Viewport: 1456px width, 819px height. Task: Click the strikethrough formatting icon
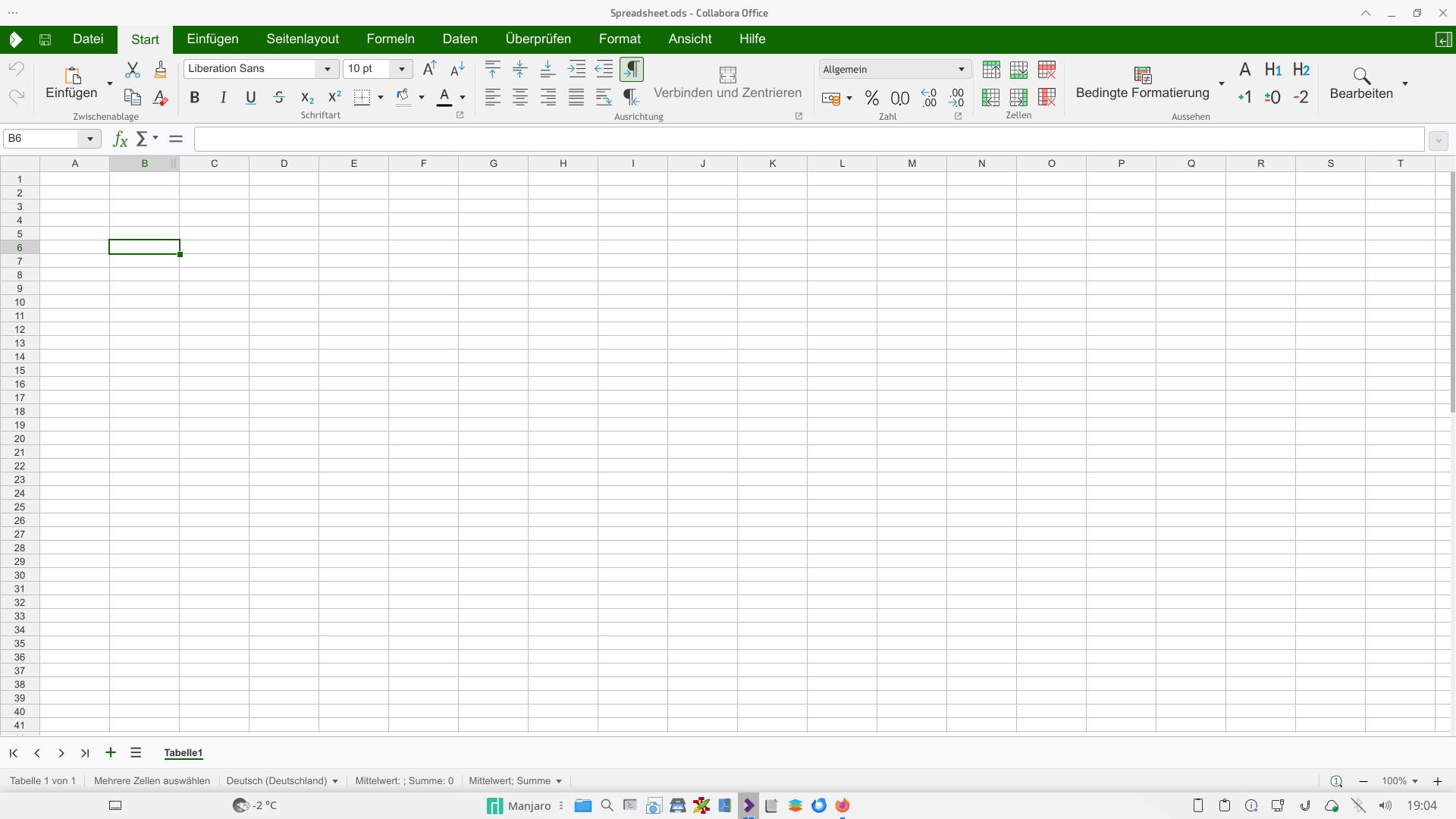(x=279, y=97)
